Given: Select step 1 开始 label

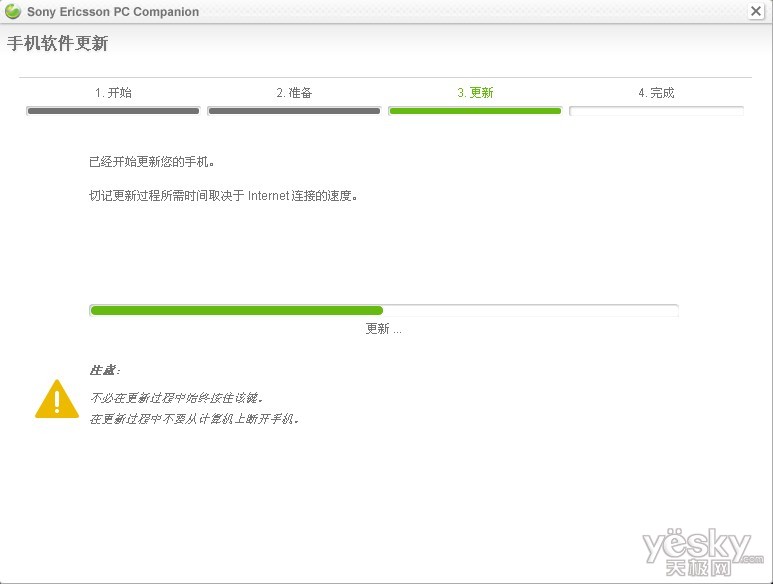Looking at the screenshot, I should click(x=113, y=93).
